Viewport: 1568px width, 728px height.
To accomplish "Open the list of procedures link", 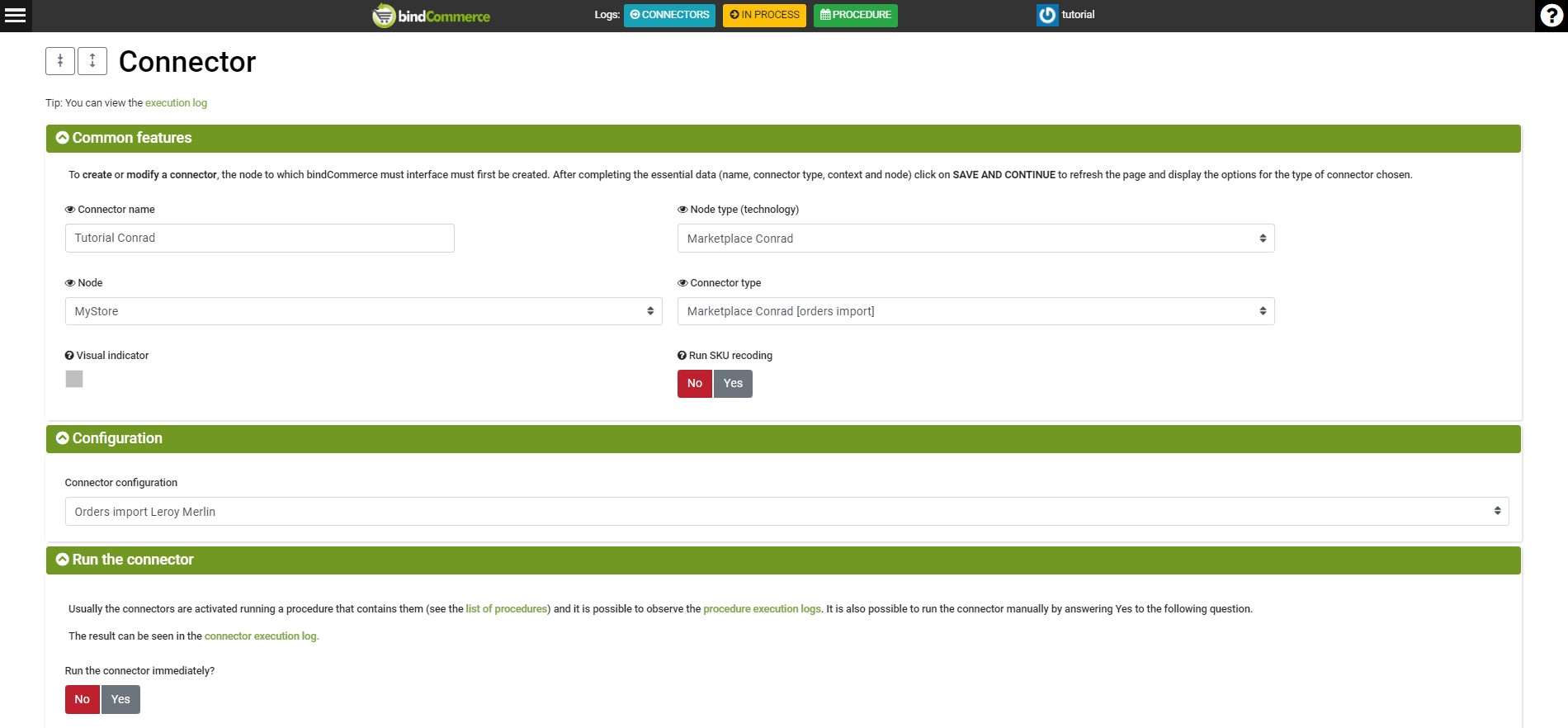I will click(506, 609).
